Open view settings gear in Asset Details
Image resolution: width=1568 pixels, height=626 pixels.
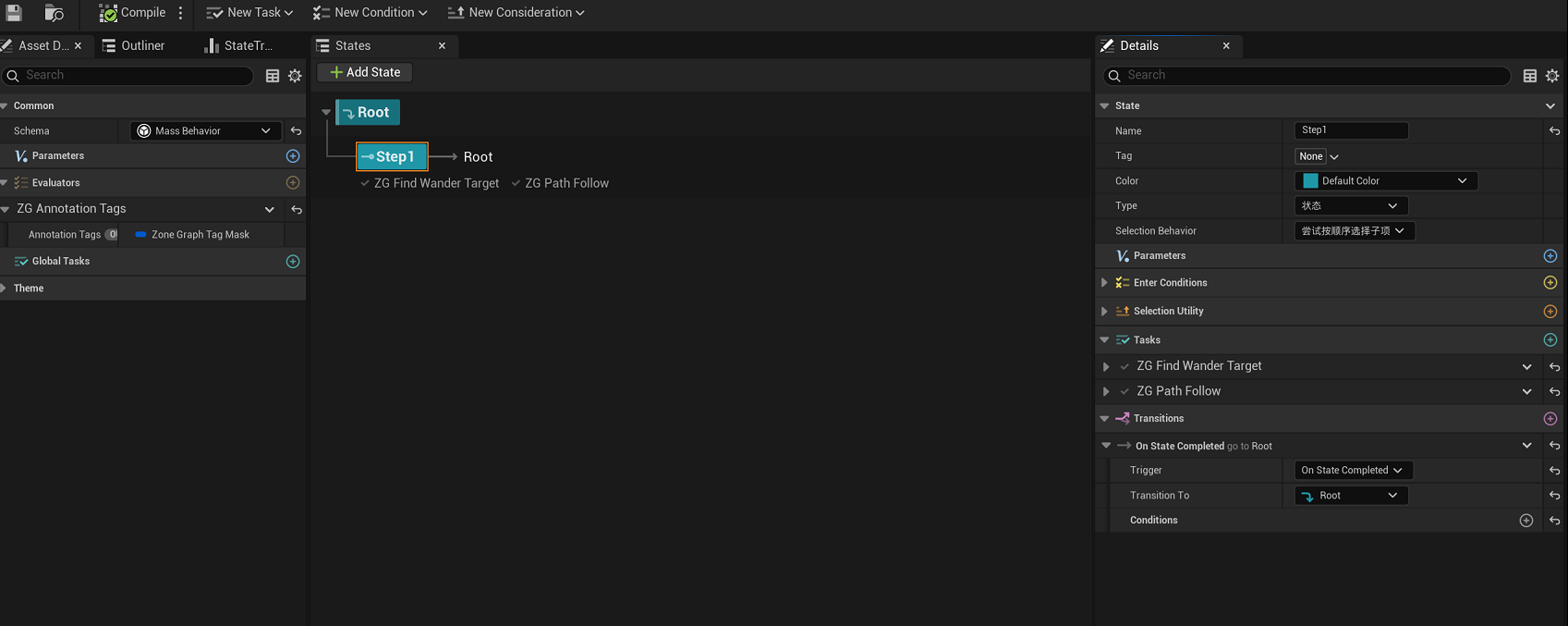(x=295, y=76)
